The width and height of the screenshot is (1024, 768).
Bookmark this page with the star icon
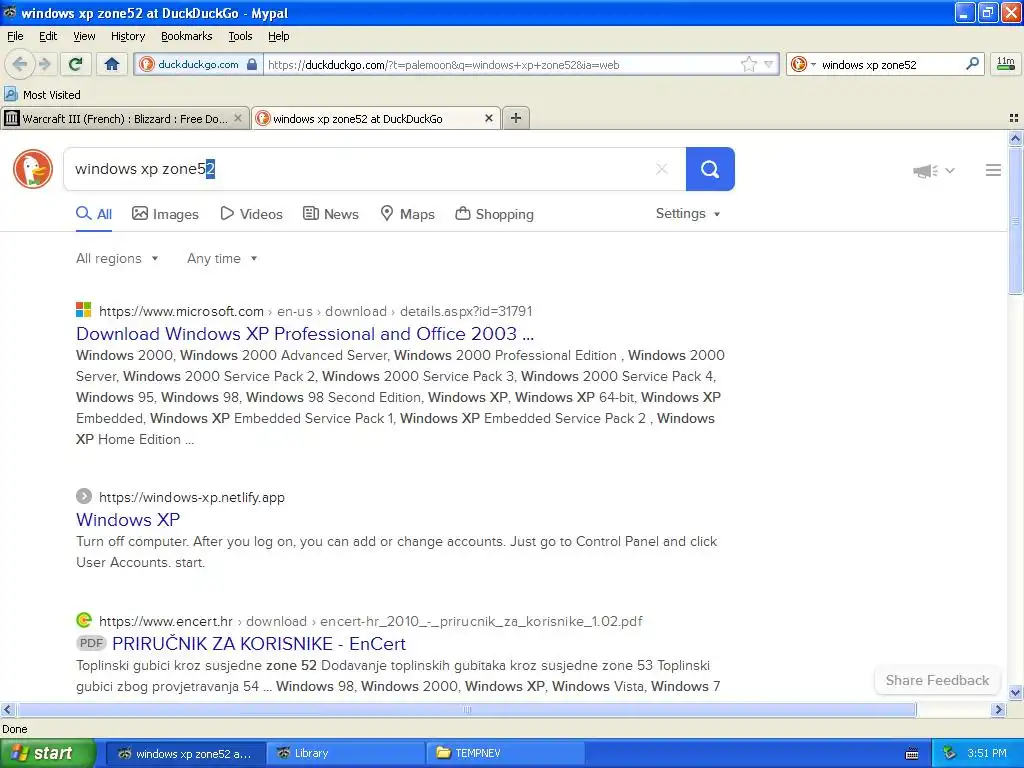[748, 64]
